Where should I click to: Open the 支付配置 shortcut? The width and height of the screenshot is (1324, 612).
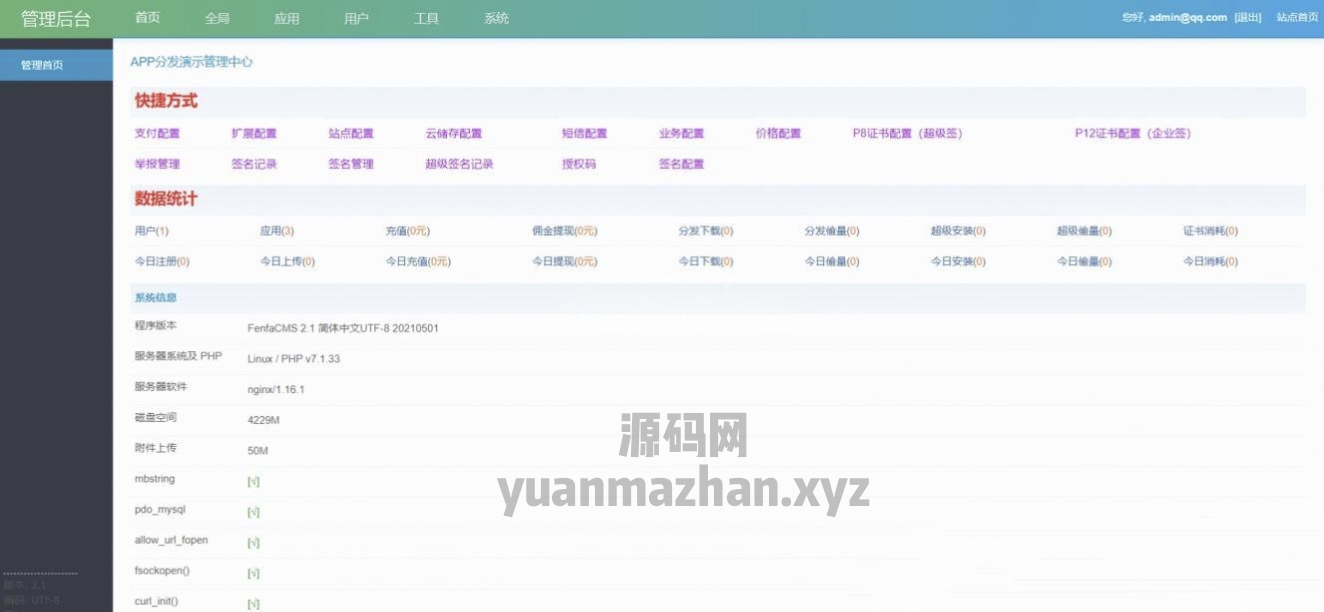point(157,134)
